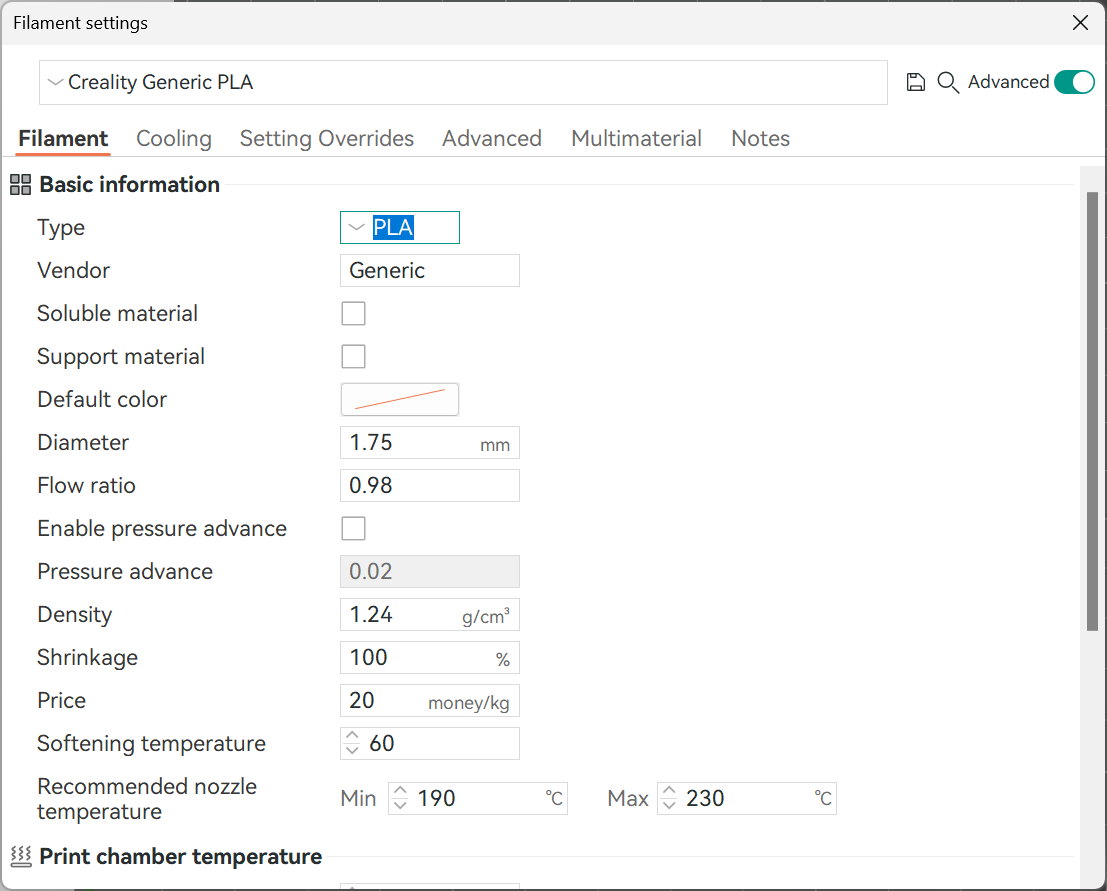Viewport: 1107px width, 891px height.
Task: Click the highlighted PLA type text
Action: pos(393,227)
